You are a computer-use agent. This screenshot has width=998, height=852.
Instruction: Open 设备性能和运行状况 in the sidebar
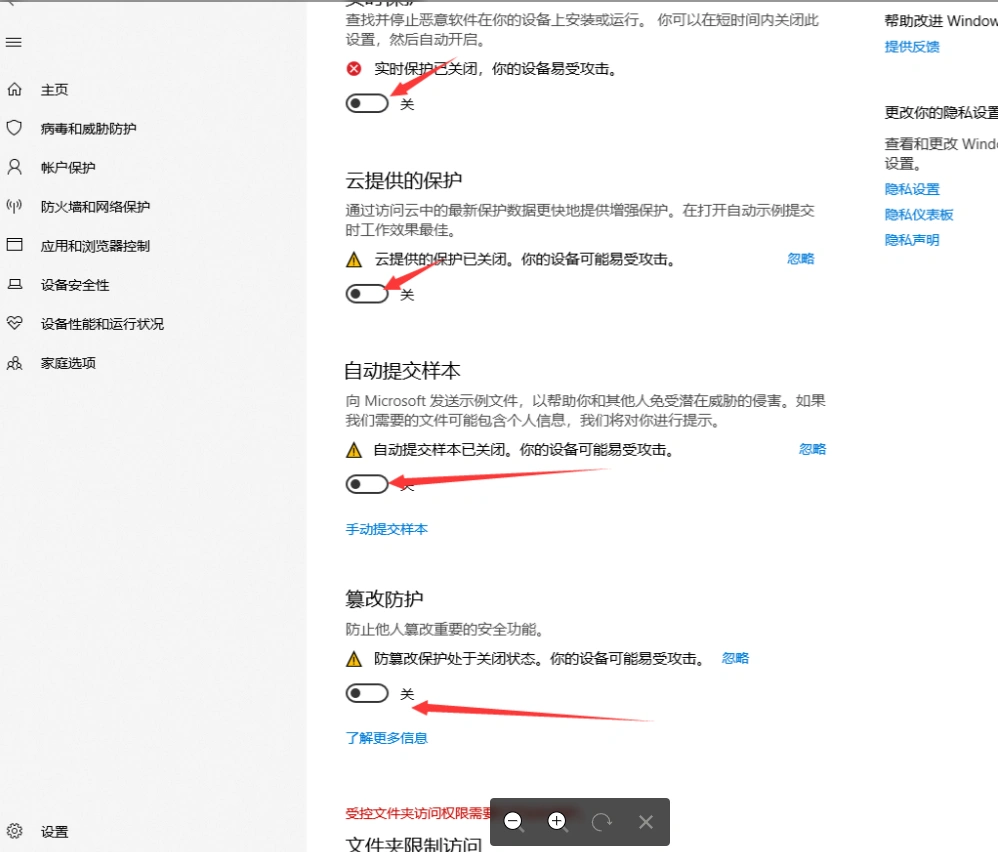pyautogui.click(x=102, y=324)
